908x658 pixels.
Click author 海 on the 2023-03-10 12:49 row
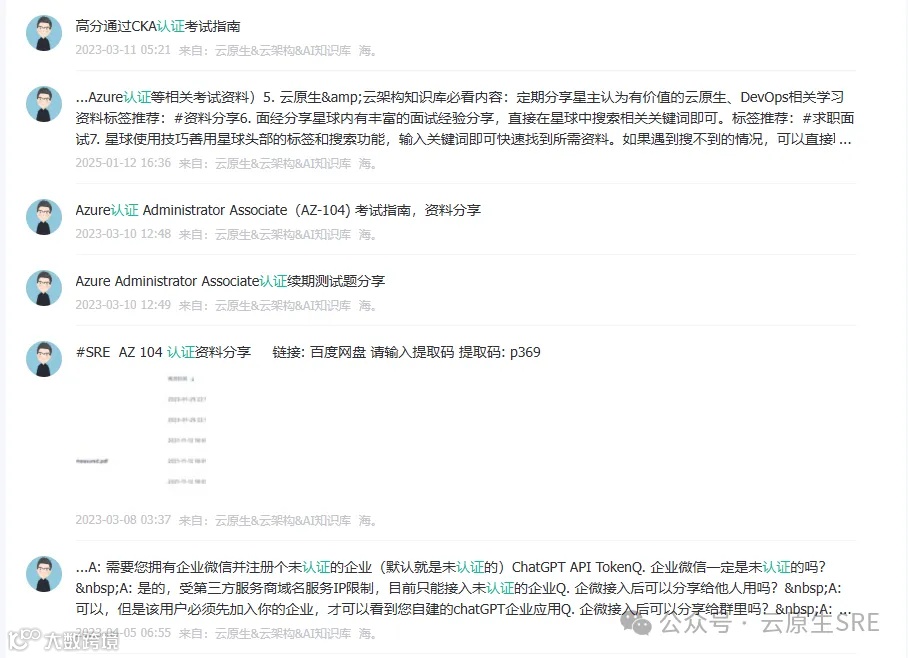(x=367, y=305)
